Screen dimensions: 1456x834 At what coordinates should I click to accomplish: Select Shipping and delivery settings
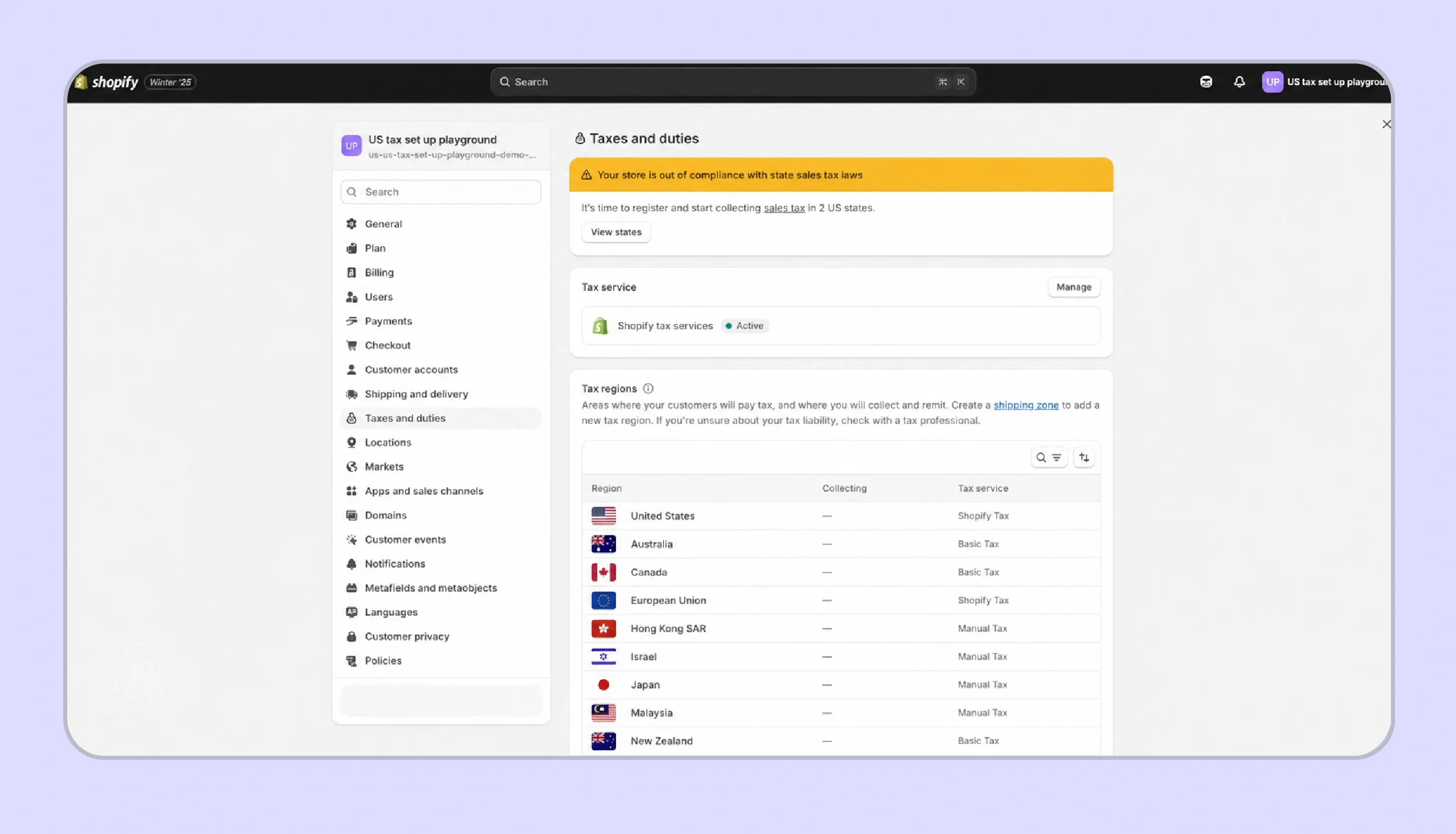click(x=441, y=394)
